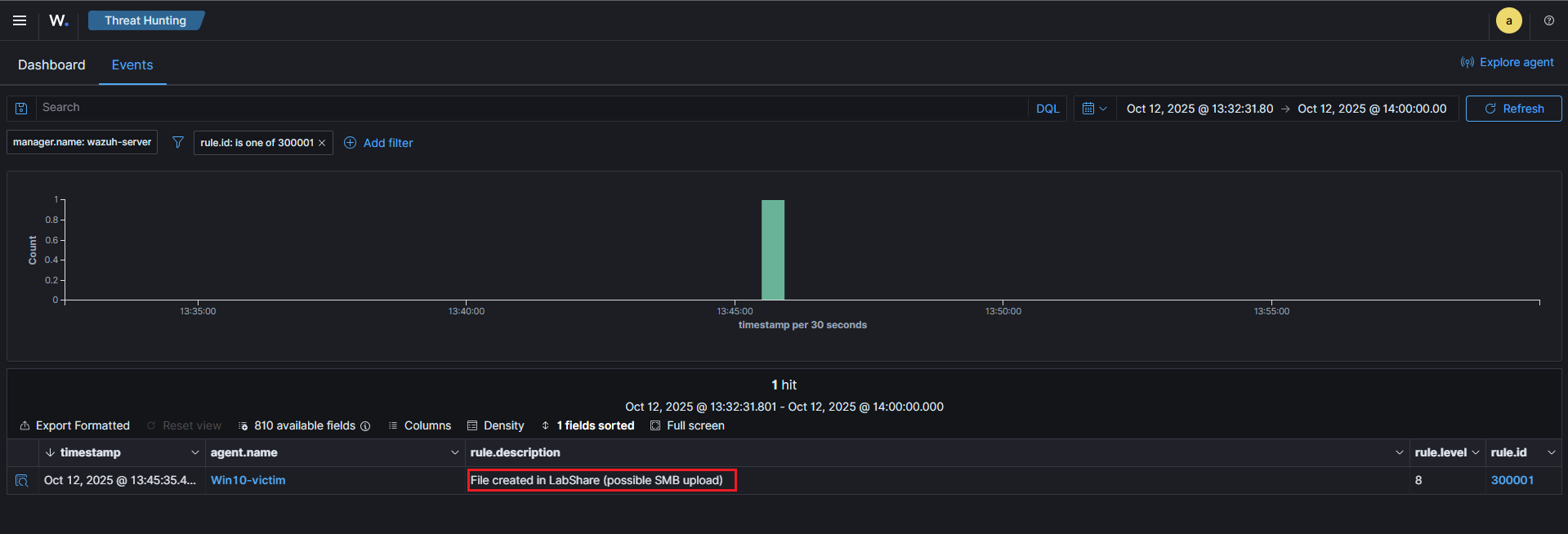Expand the agent.name column options chevron
Viewport: 1568px width, 534px height.
point(455,452)
